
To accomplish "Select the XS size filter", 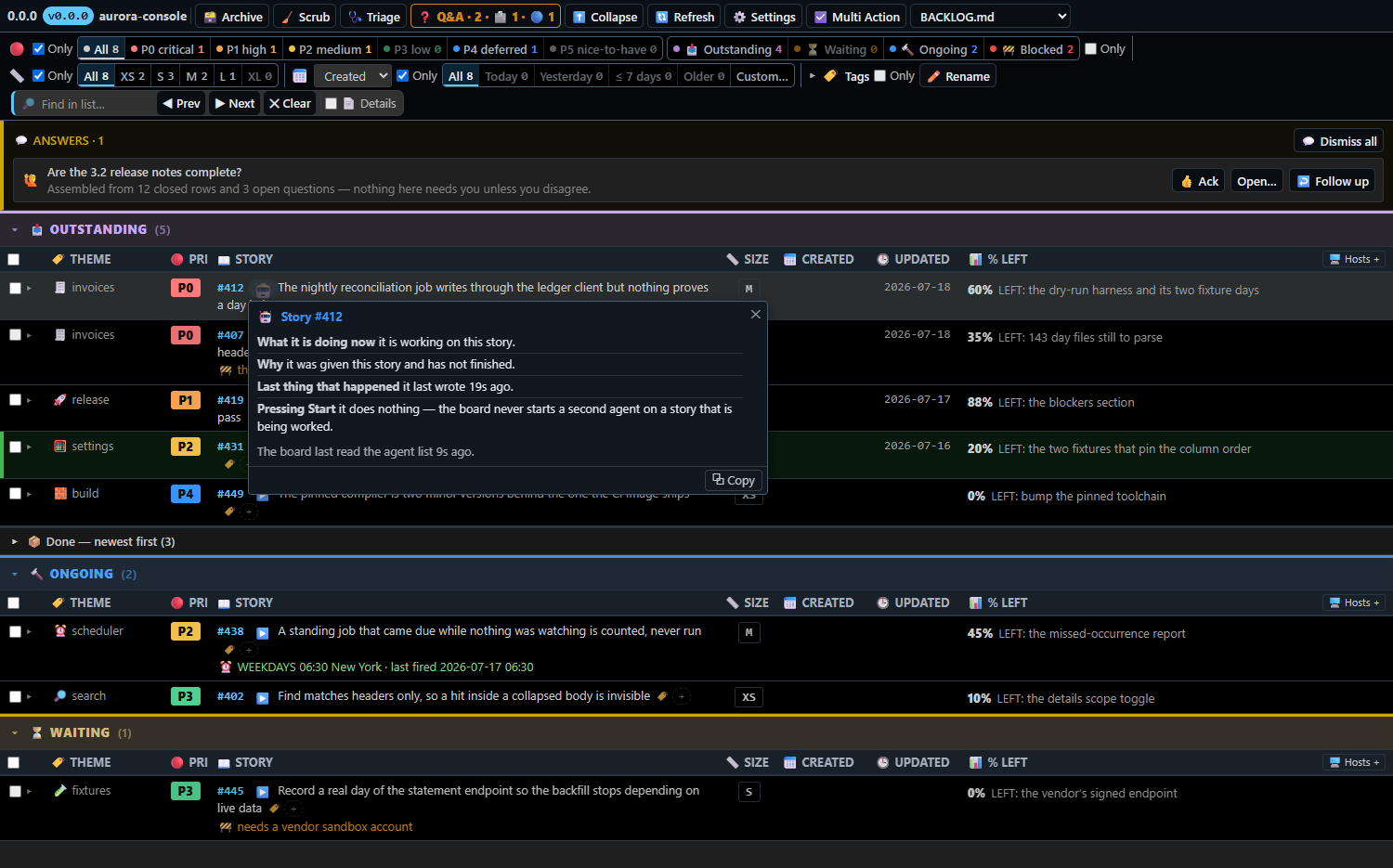I will (x=133, y=76).
